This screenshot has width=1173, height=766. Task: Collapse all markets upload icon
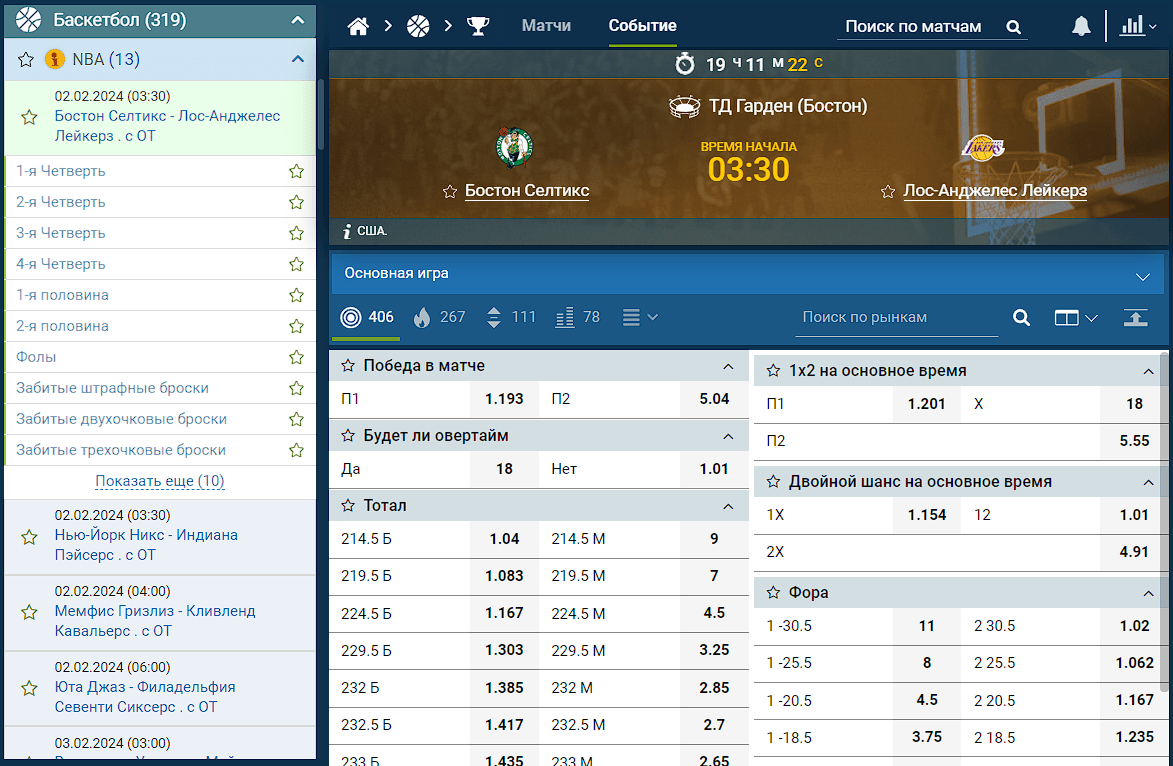point(1136,317)
